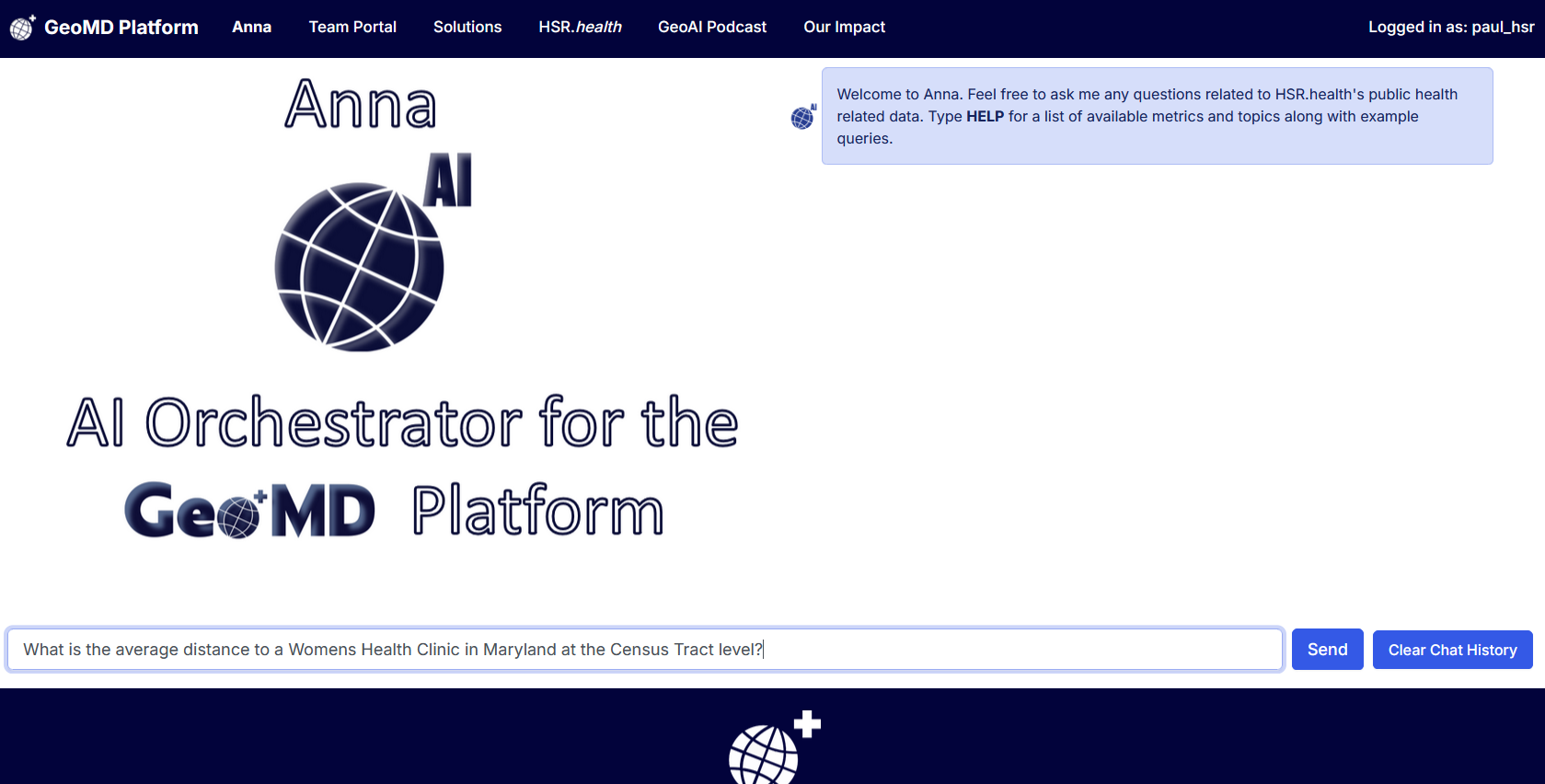This screenshot has width=1545, height=784.
Task: Click the 'Anna' title heading above the globe
Action: (361, 103)
